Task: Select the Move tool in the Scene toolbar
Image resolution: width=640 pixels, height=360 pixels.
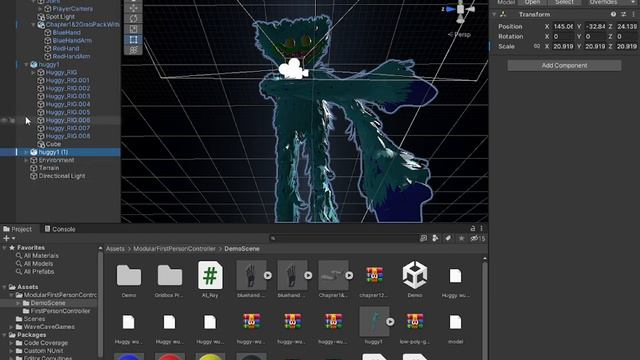Action: 133,8
